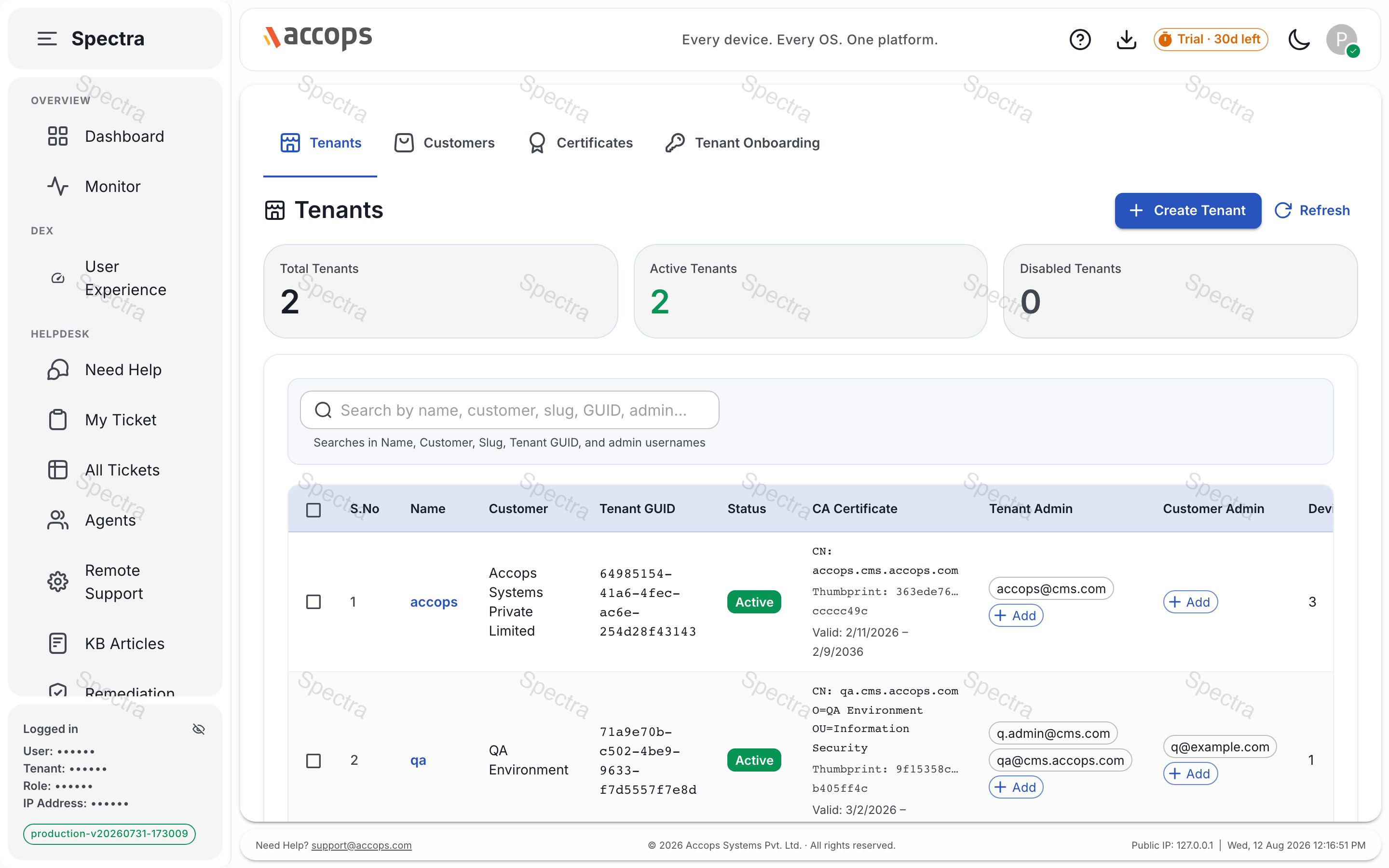Click the Customer column header

517,509
